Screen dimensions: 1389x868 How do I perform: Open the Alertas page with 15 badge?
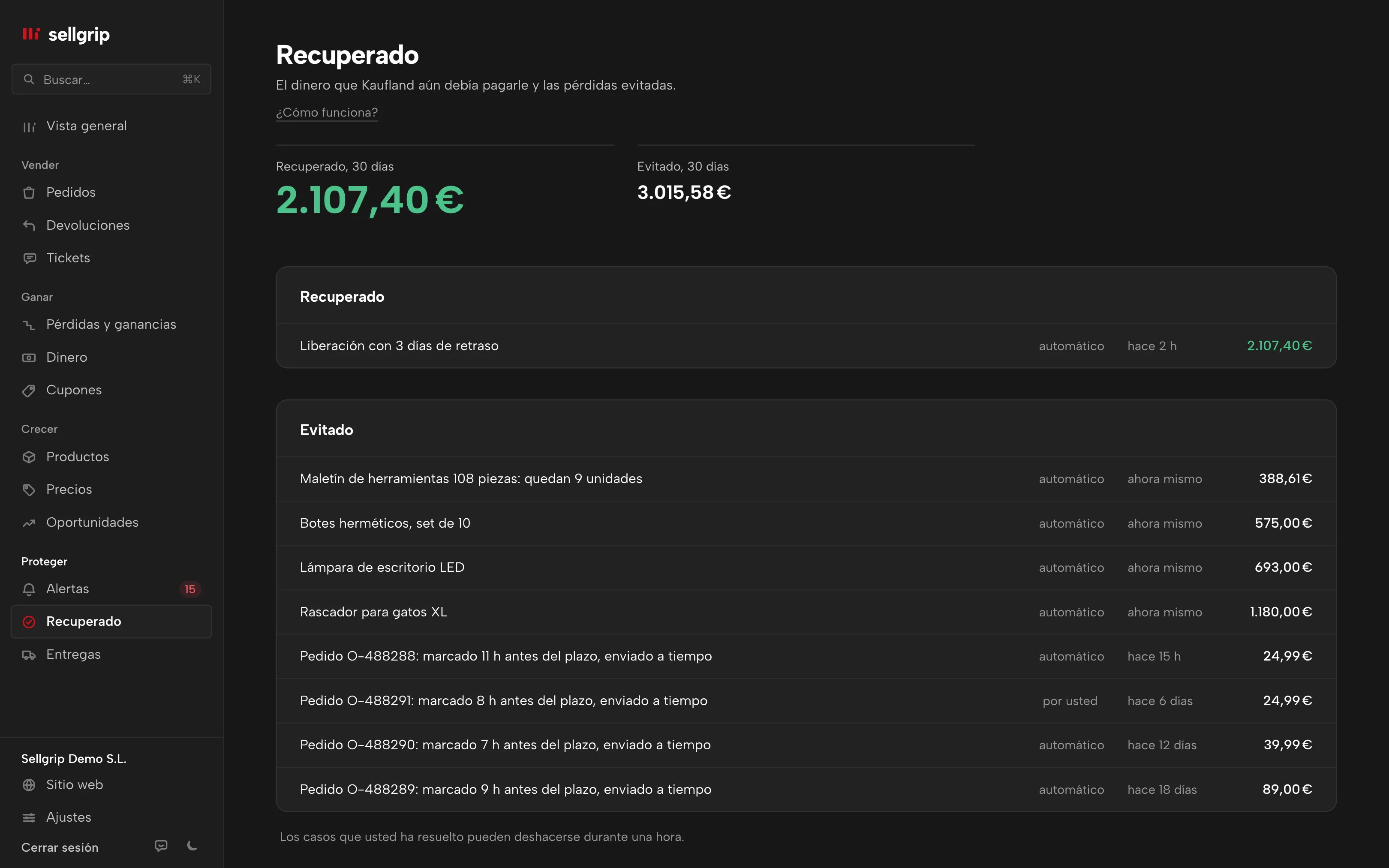[x=111, y=589]
